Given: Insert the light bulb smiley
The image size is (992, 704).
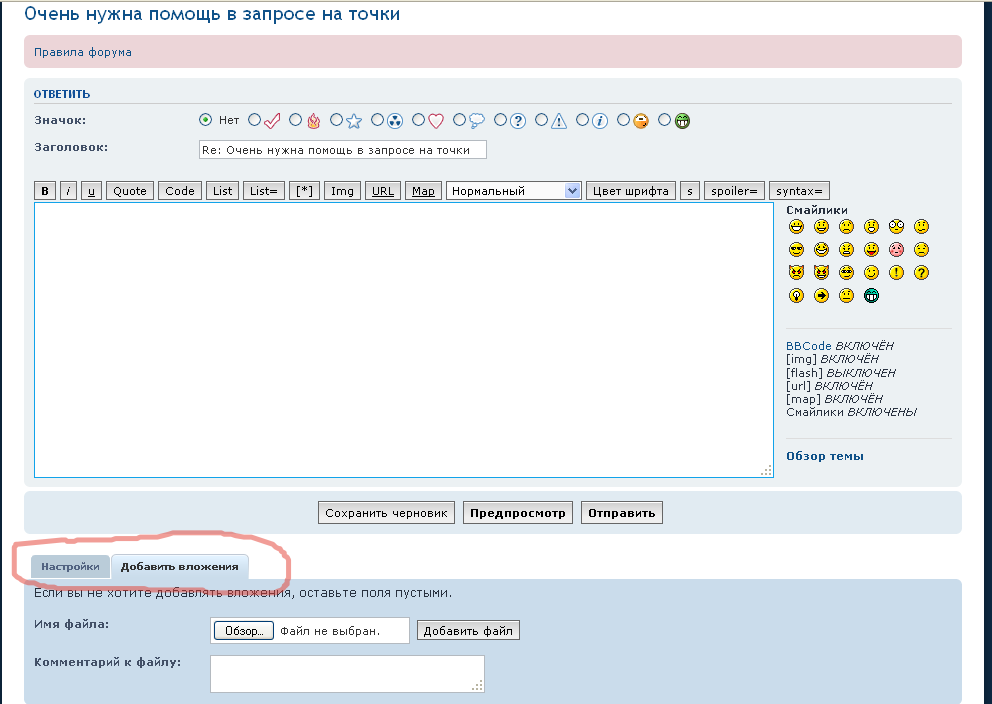Looking at the screenshot, I should tap(796, 295).
